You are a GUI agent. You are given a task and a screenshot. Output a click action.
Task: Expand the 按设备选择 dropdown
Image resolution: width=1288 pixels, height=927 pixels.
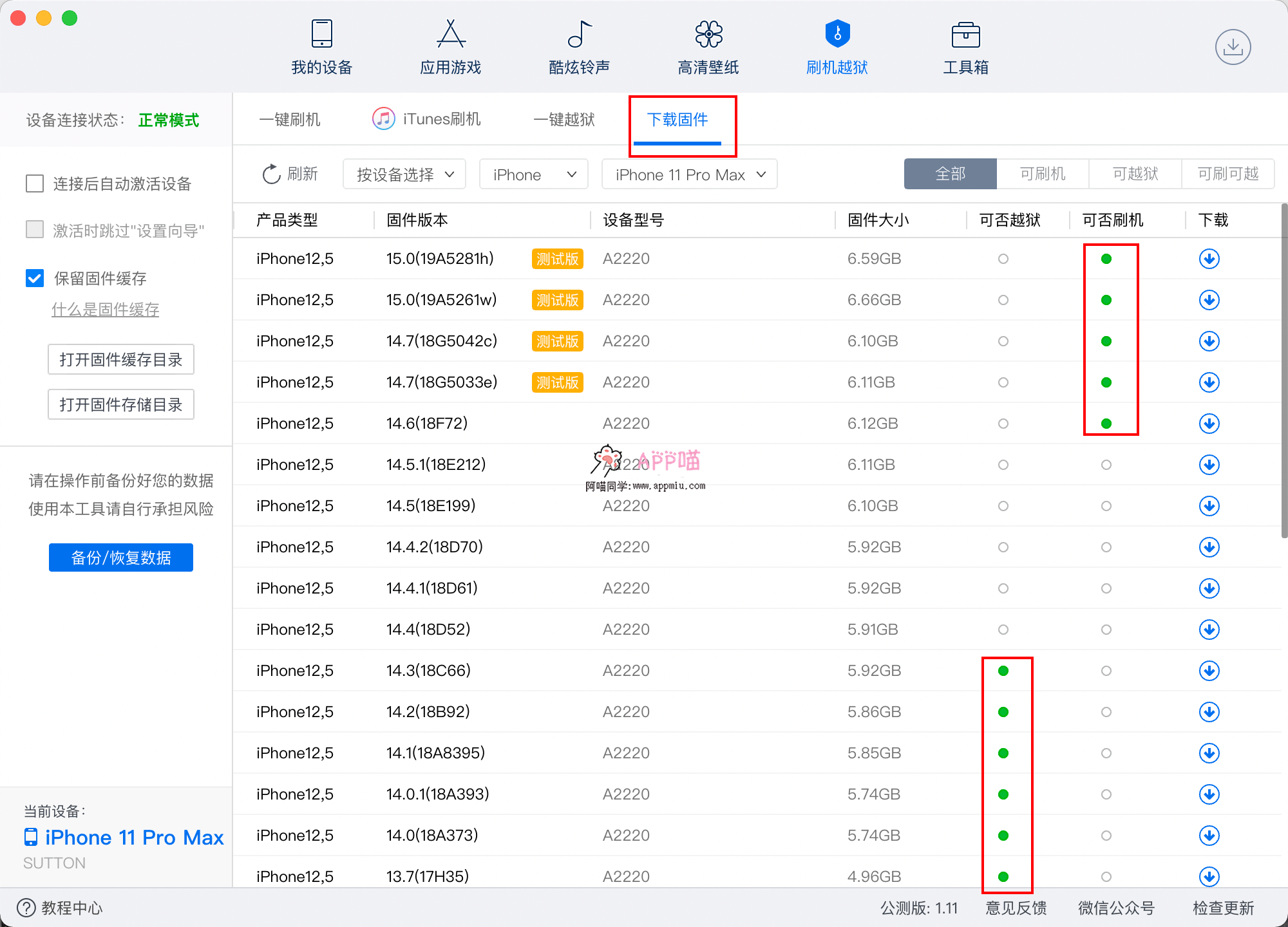[x=404, y=174]
